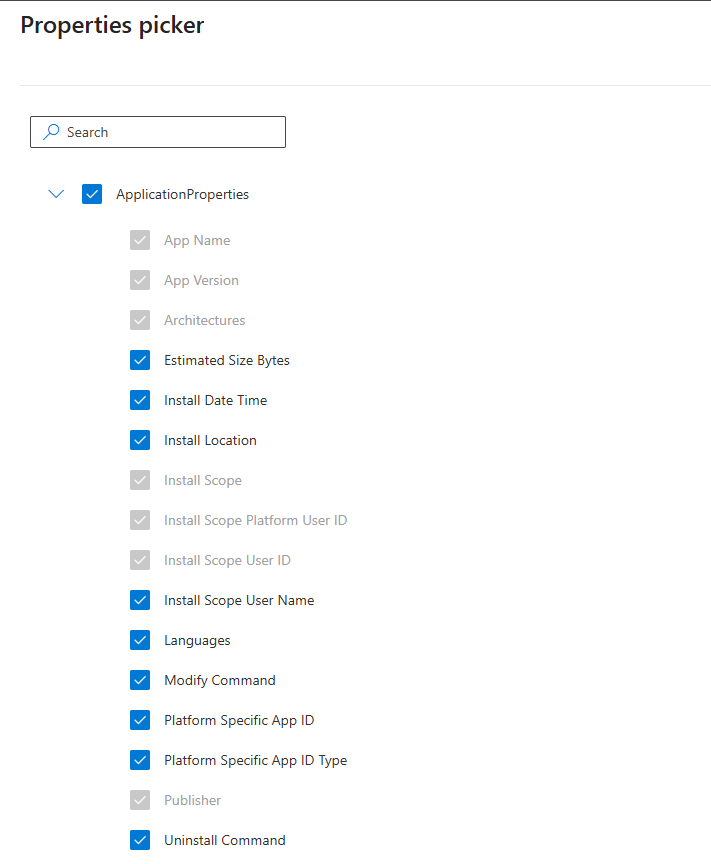Click the Install Date Time label
711x864 pixels.
pos(216,400)
